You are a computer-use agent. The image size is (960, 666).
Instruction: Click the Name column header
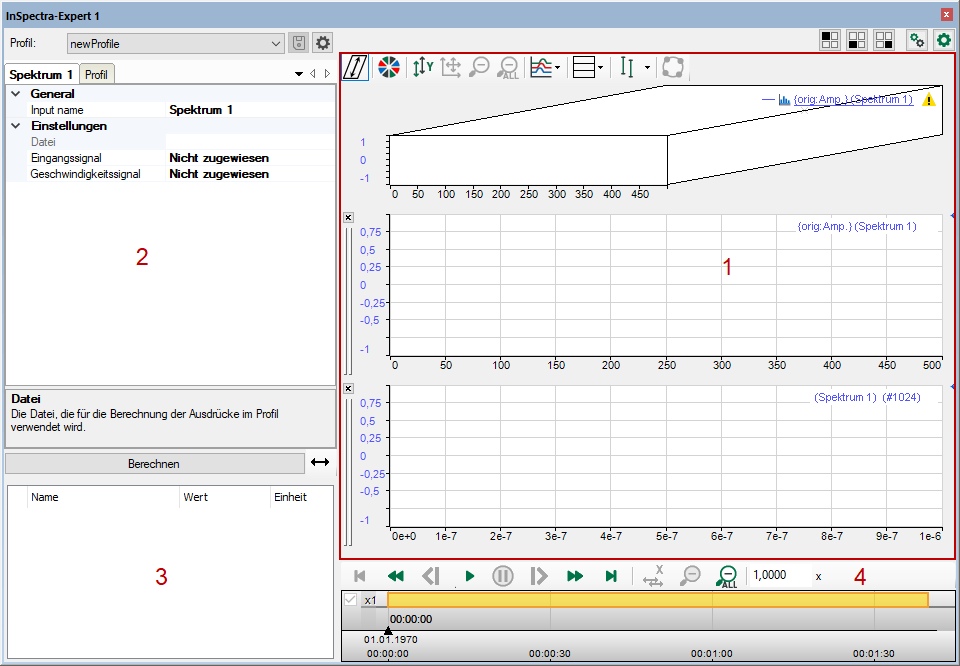coord(103,497)
